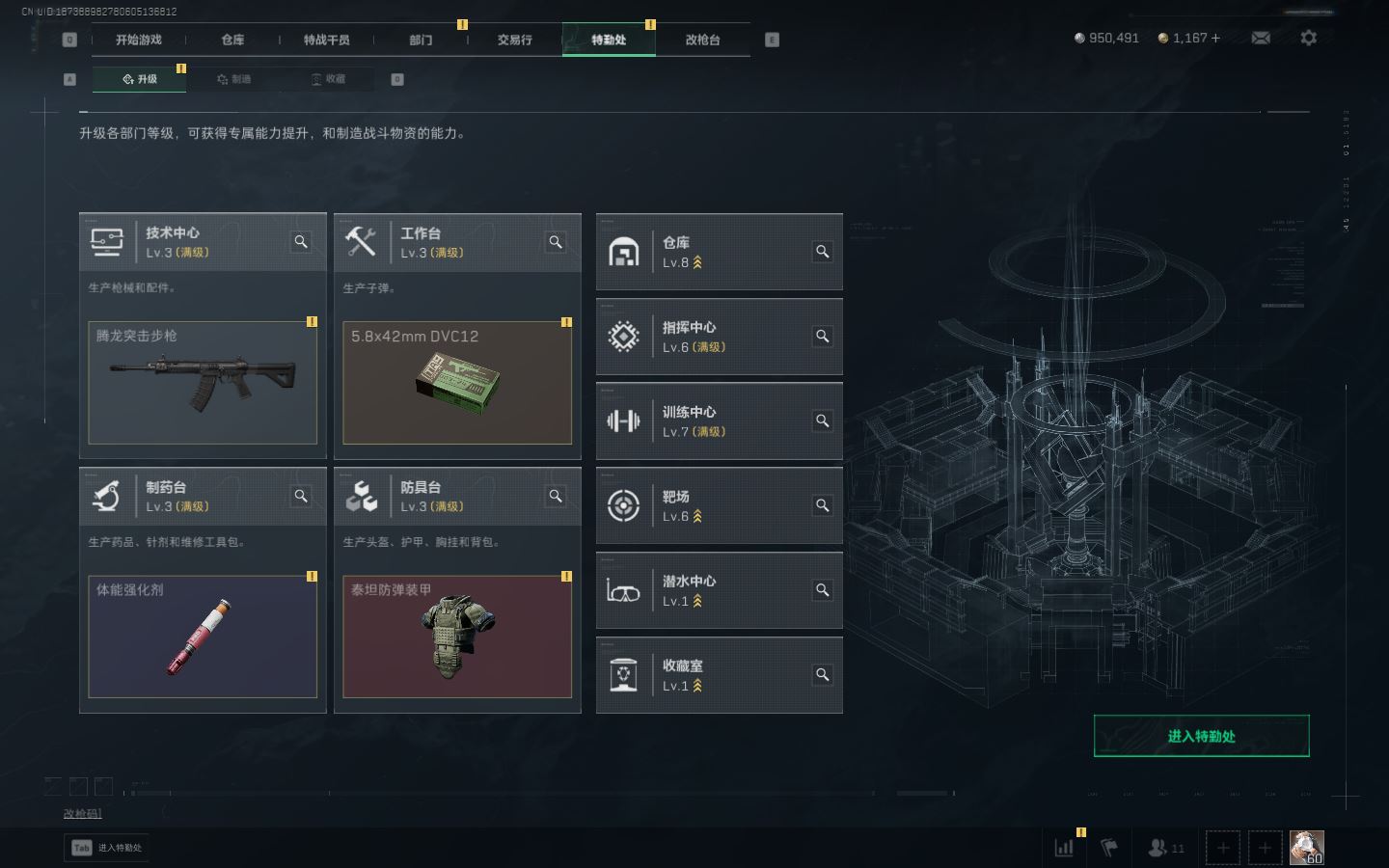The height and width of the screenshot is (868, 1389).
Task: Select the 制造 sub-tab
Action: point(233,79)
